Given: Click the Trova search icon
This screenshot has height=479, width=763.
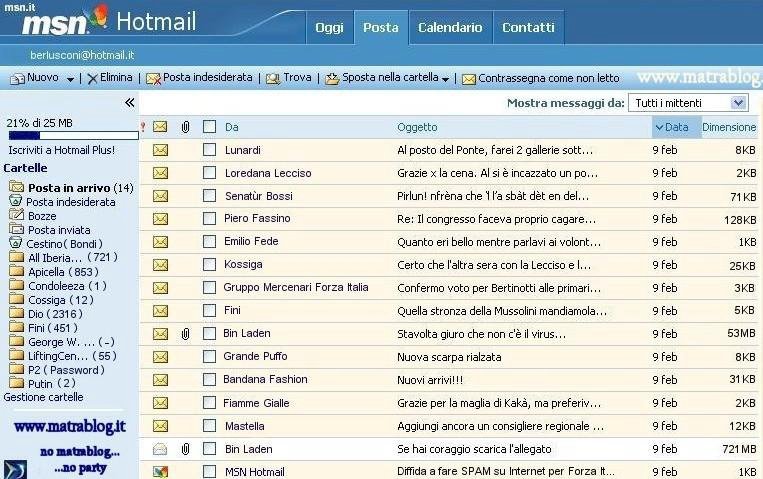Looking at the screenshot, I should pyautogui.click(x=273, y=78).
